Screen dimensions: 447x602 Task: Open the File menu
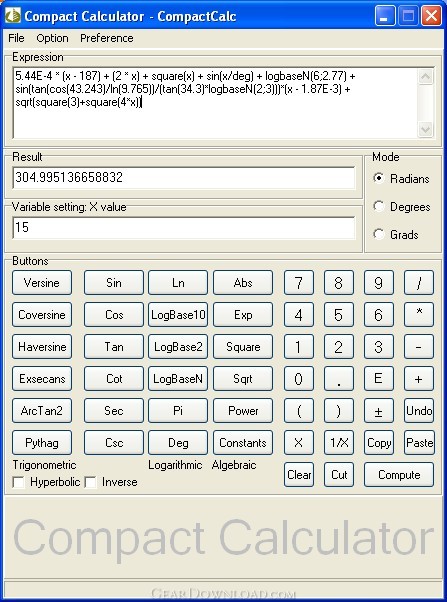[16, 38]
